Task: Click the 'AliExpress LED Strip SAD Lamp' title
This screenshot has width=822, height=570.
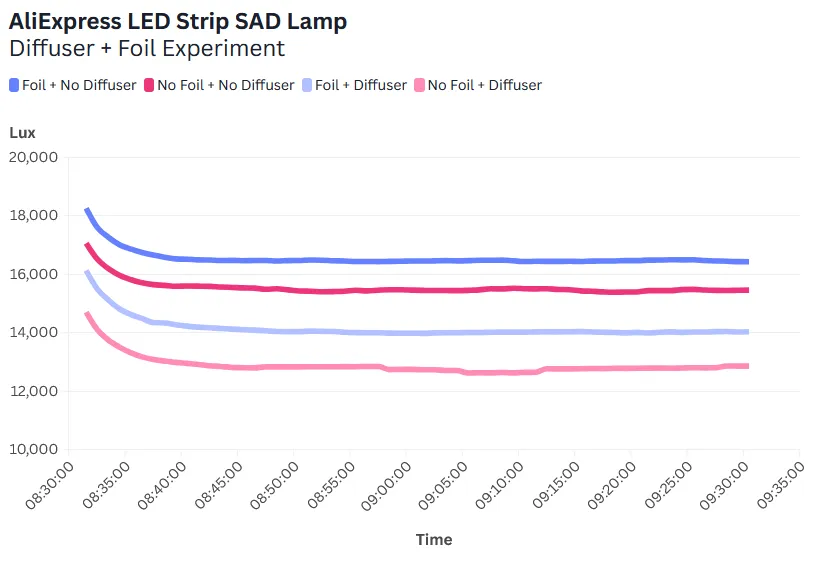Action: point(178,21)
